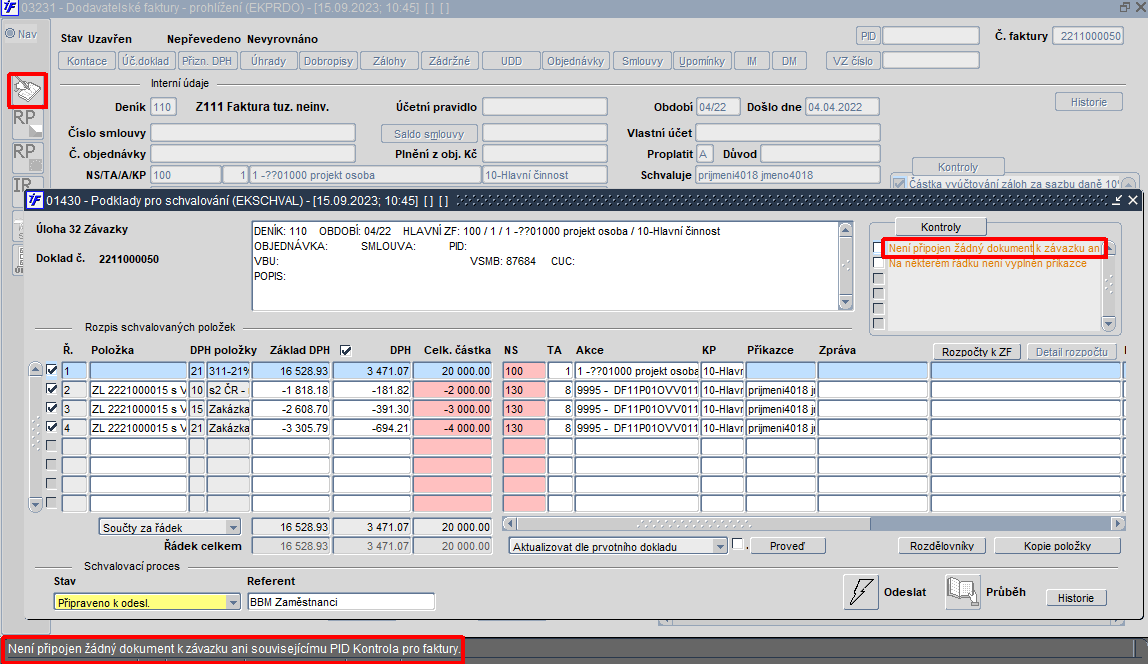Tick the checkbox next to 'Není připojen žádný dokument'
The width and height of the screenshot is (1148, 664).
(877, 248)
